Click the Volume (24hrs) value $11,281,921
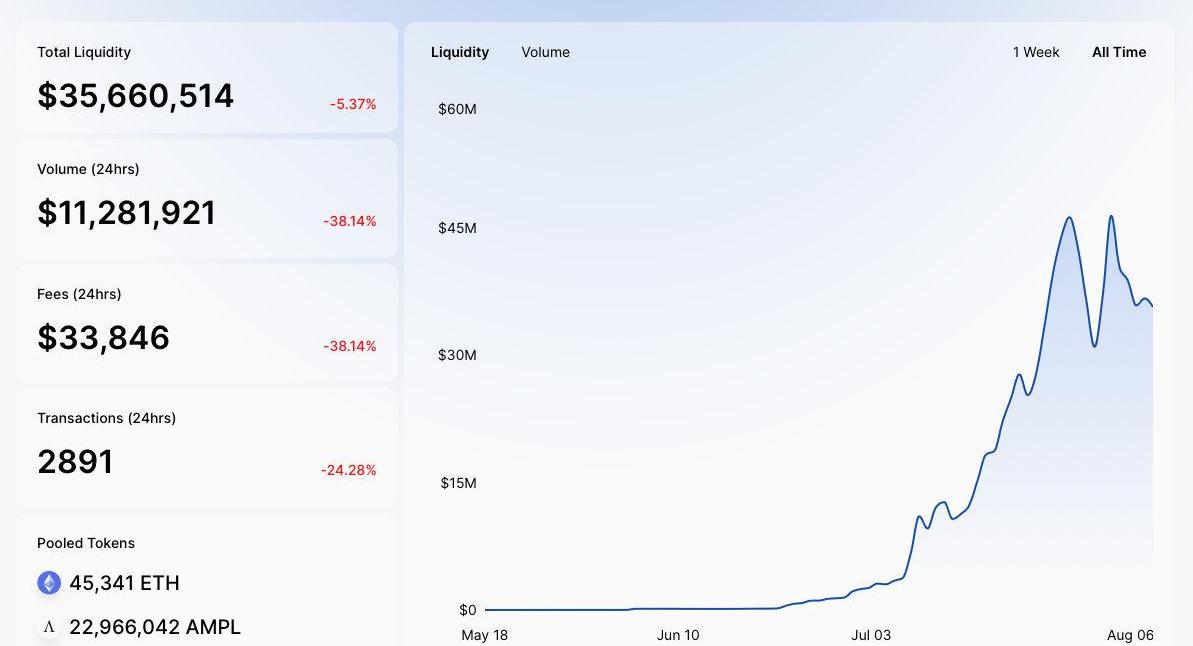The image size is (1193, 646). pos(126,213)
